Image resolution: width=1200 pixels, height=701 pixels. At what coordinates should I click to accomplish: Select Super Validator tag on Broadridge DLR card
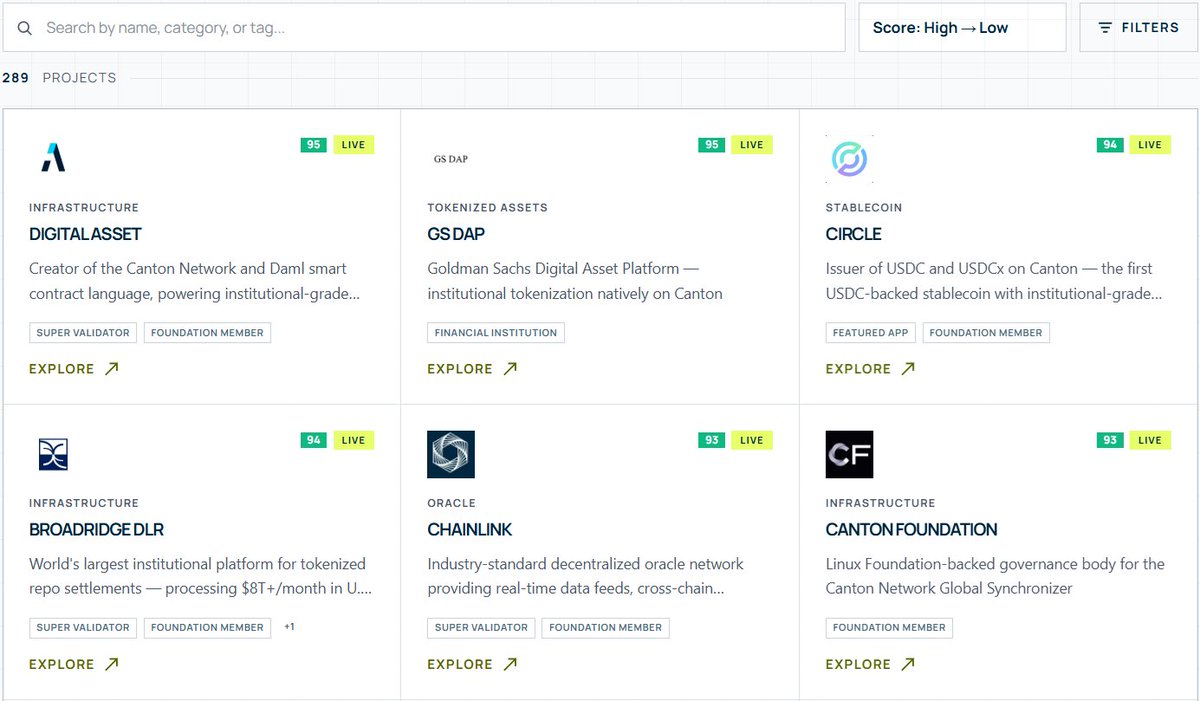83,627
